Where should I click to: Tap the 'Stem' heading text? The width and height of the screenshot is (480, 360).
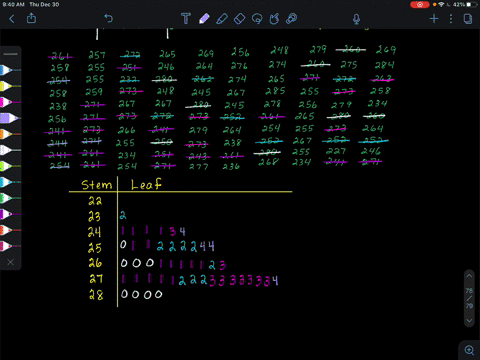pyautogui.click(x=97, y=185)
